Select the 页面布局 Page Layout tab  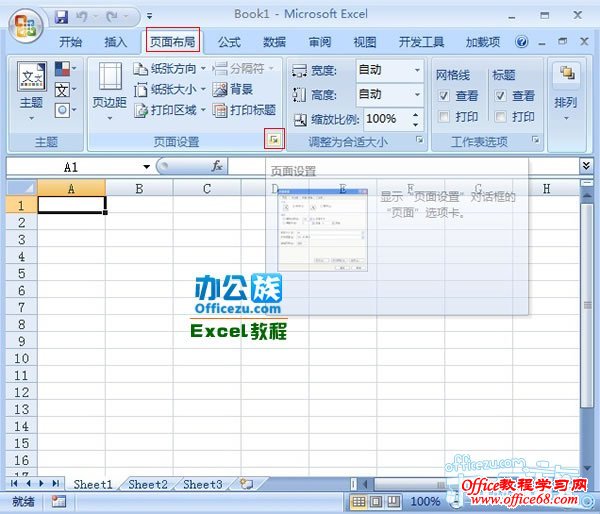click(173, 41)
